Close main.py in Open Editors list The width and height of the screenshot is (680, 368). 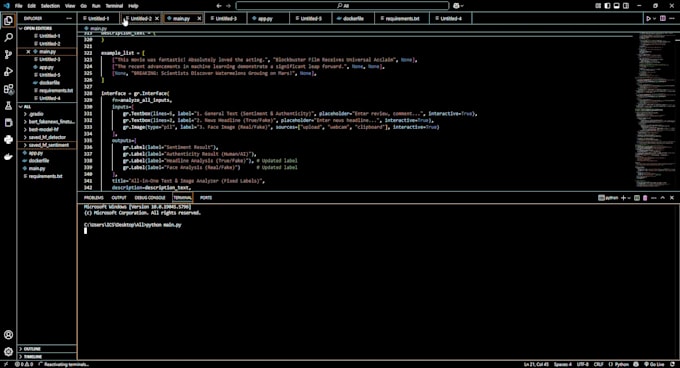(29, 52)
